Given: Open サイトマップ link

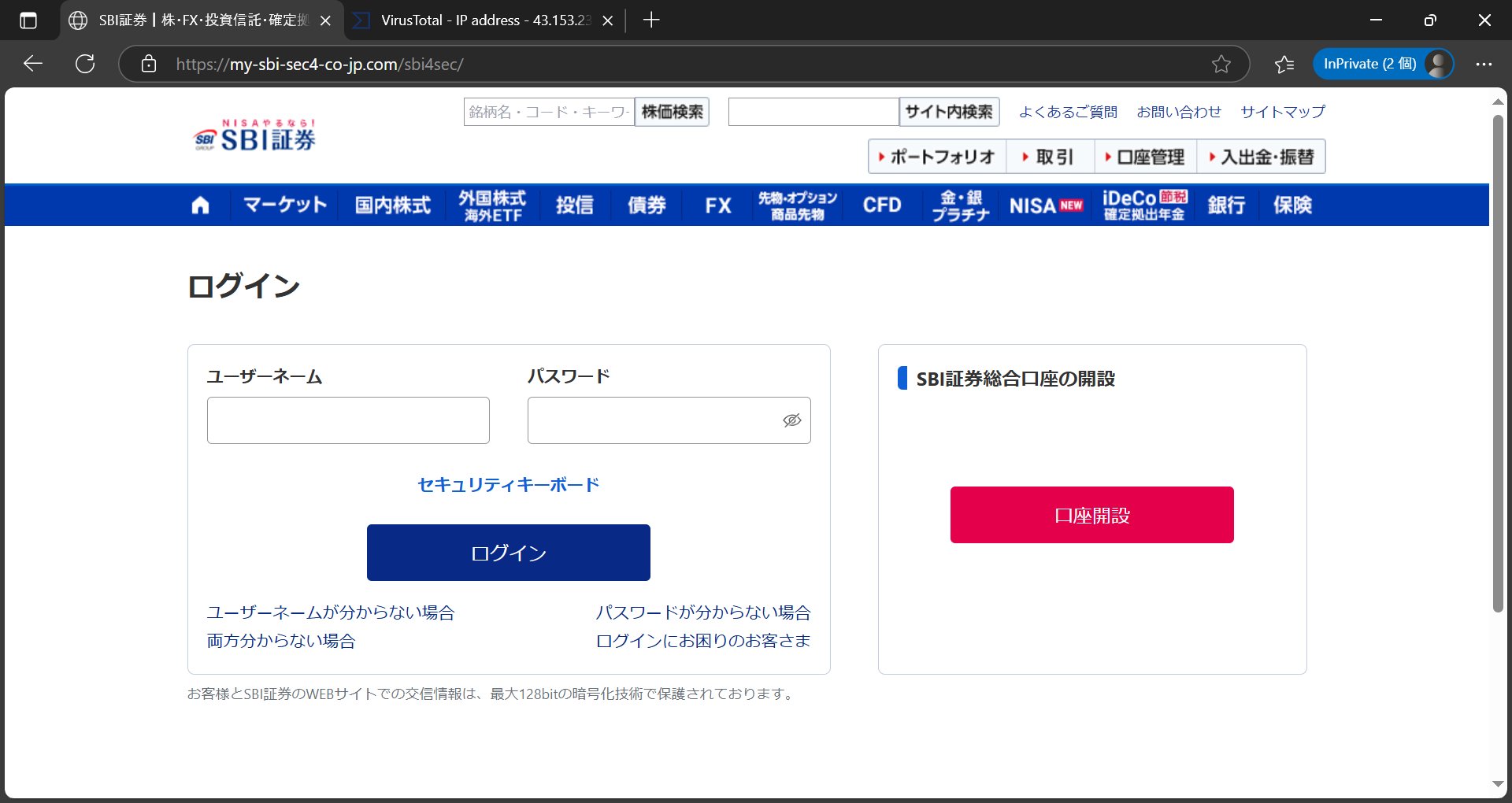Looking at the screenshot, I should click(1283, 112).
